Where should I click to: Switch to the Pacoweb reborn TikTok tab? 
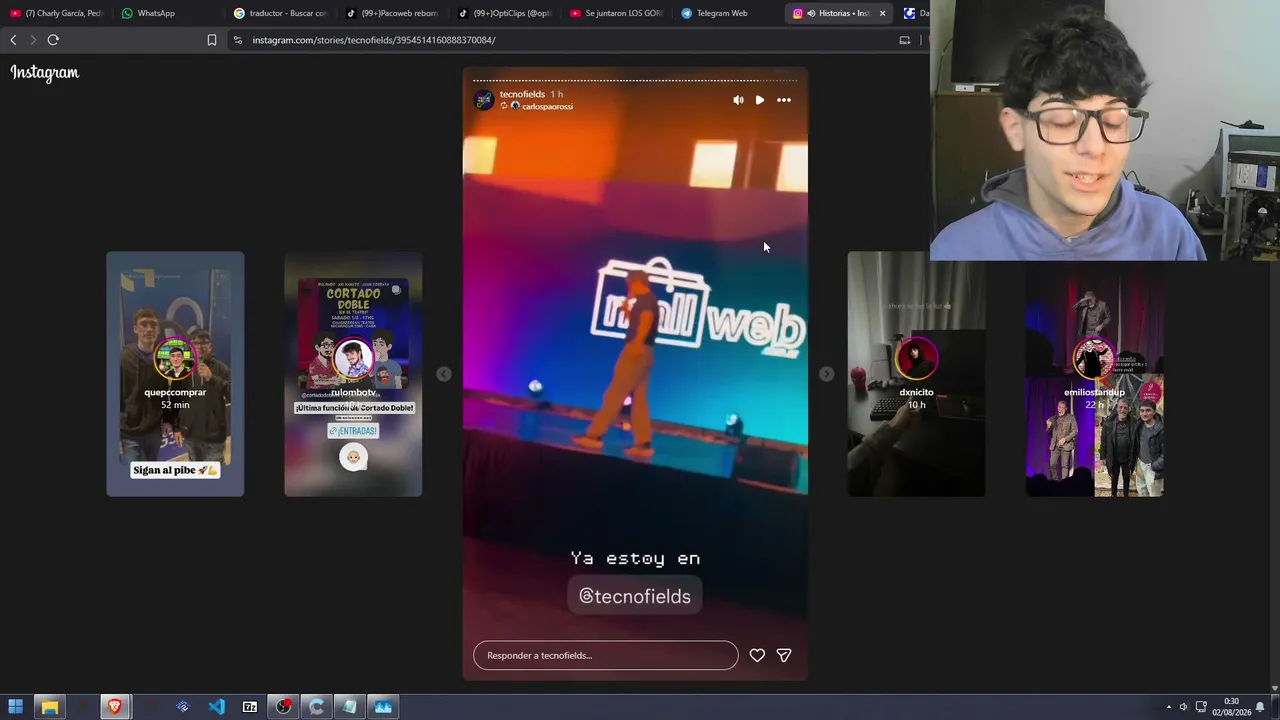tap(392, 13)
